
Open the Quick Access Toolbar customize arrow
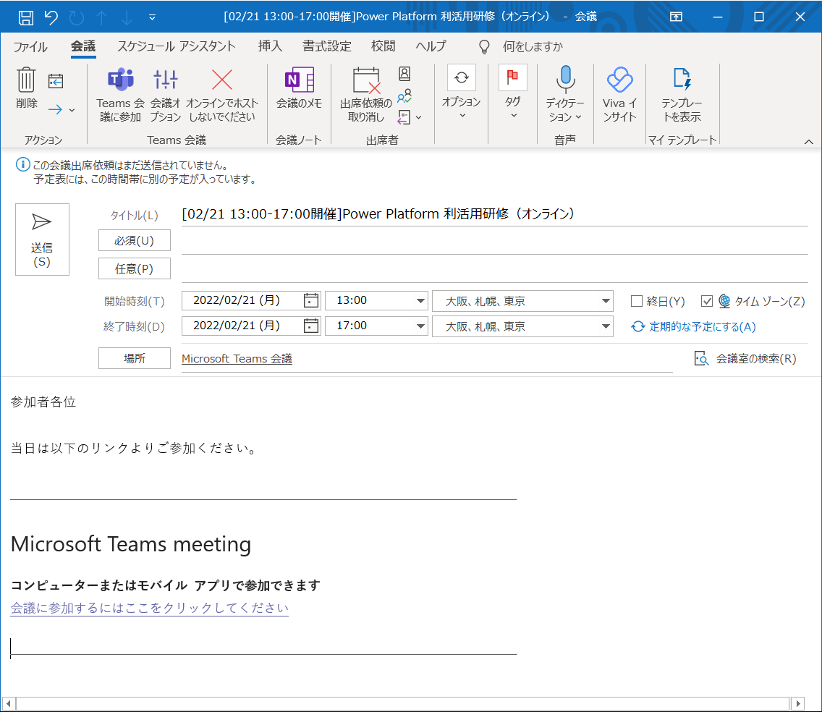(152, 17)
